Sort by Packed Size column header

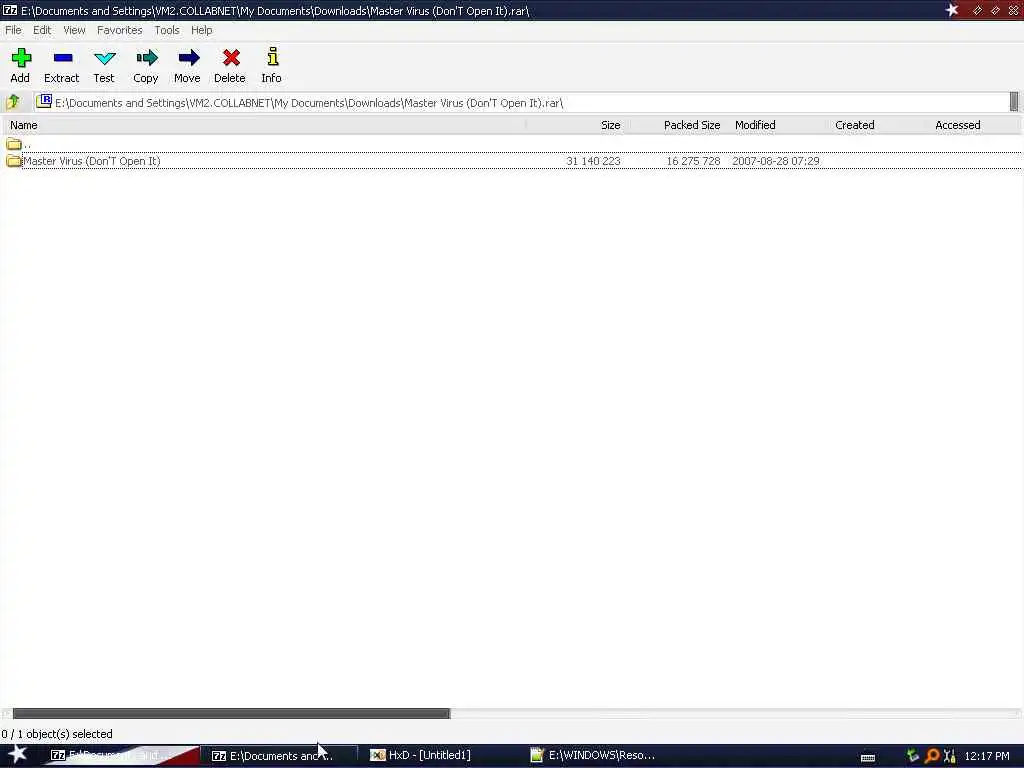pyautogui.click(x=675, y=125)
